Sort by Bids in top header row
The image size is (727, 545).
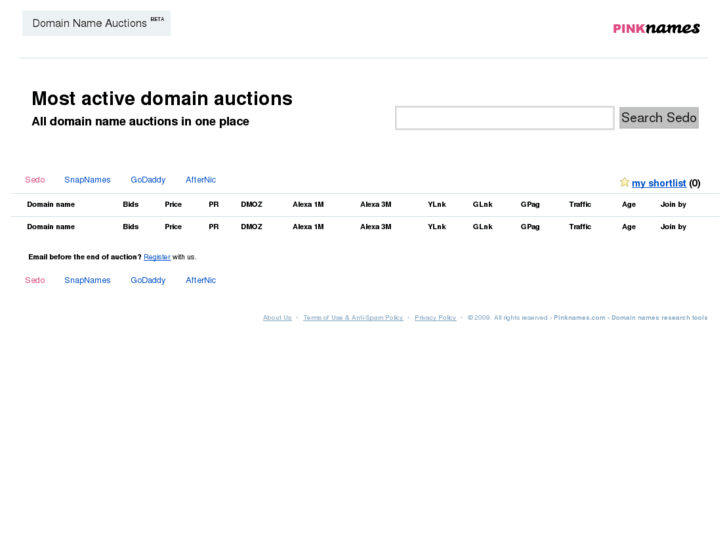pos(131,205)
